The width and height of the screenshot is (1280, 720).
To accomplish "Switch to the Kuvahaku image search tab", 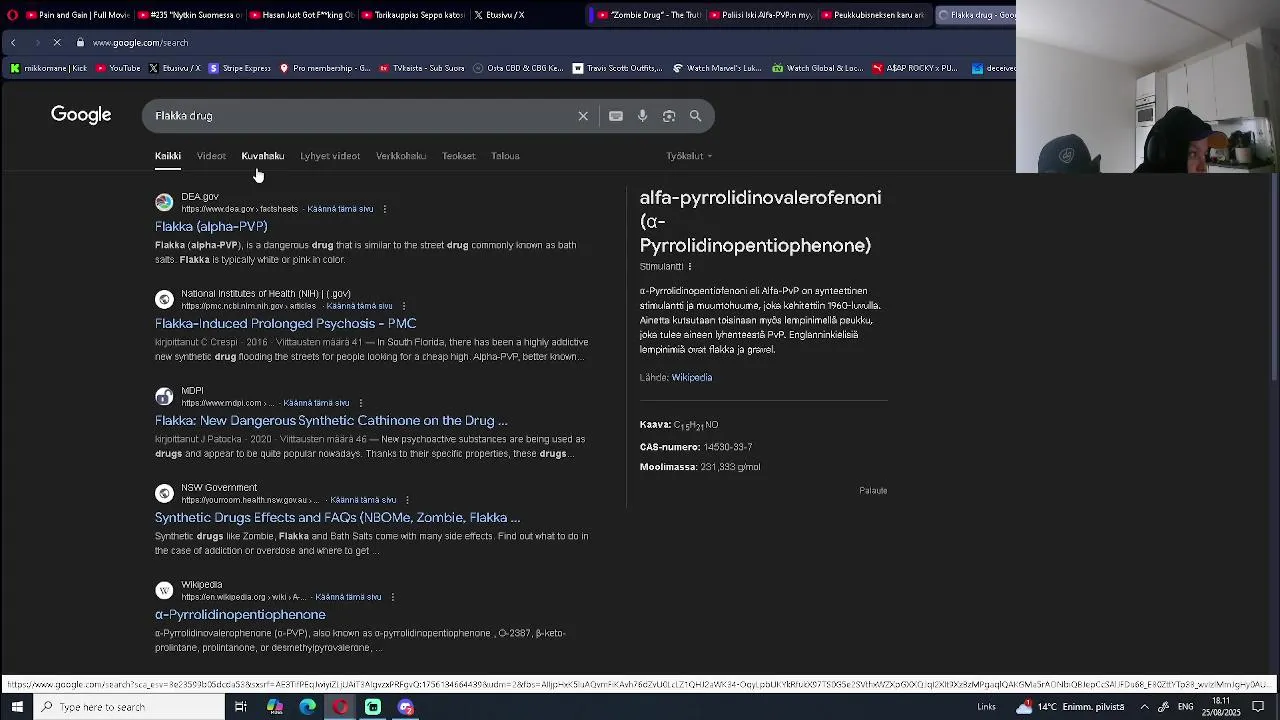I will 263,156.
